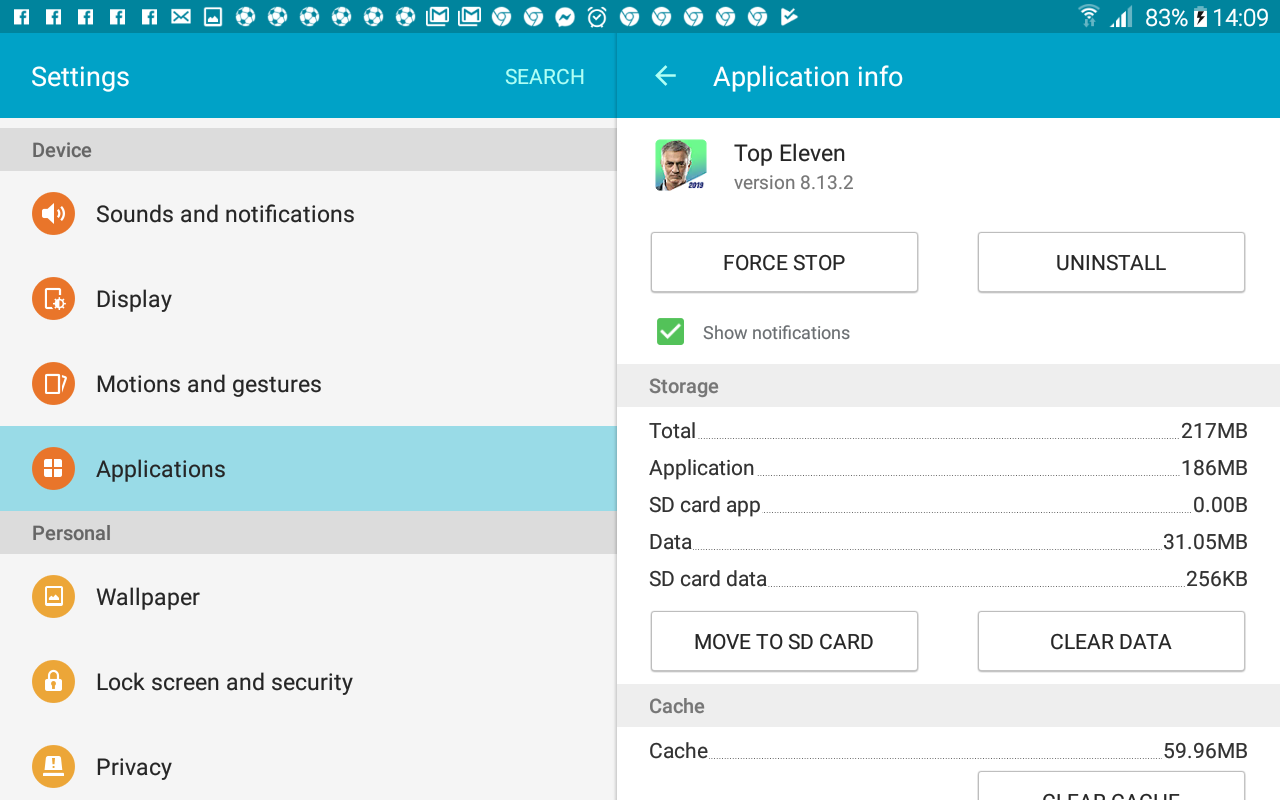Open the Privacy settings label
This screenshot has width=1280, height=800.
(x=134, y=767)
